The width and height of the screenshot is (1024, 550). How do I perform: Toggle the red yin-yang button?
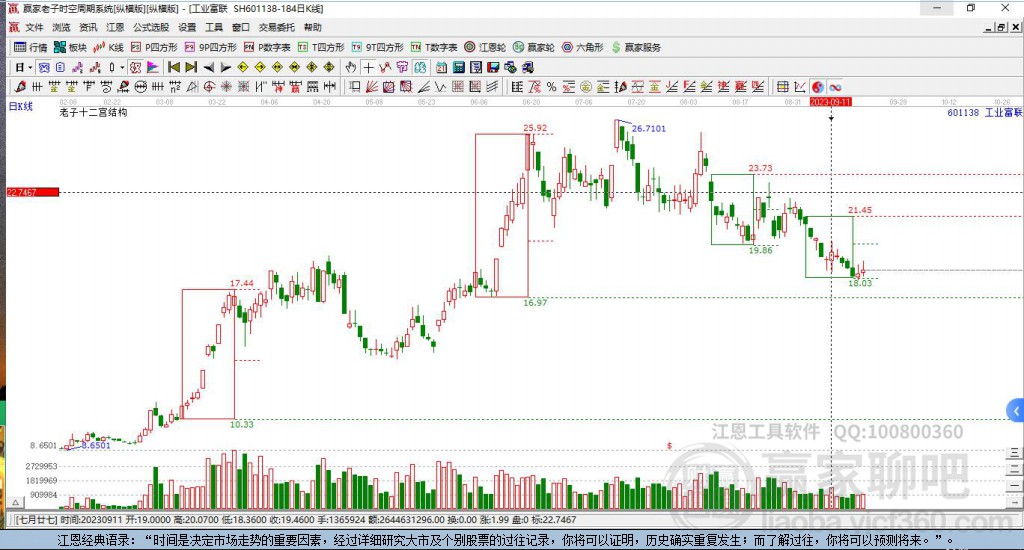click(817, 86)
